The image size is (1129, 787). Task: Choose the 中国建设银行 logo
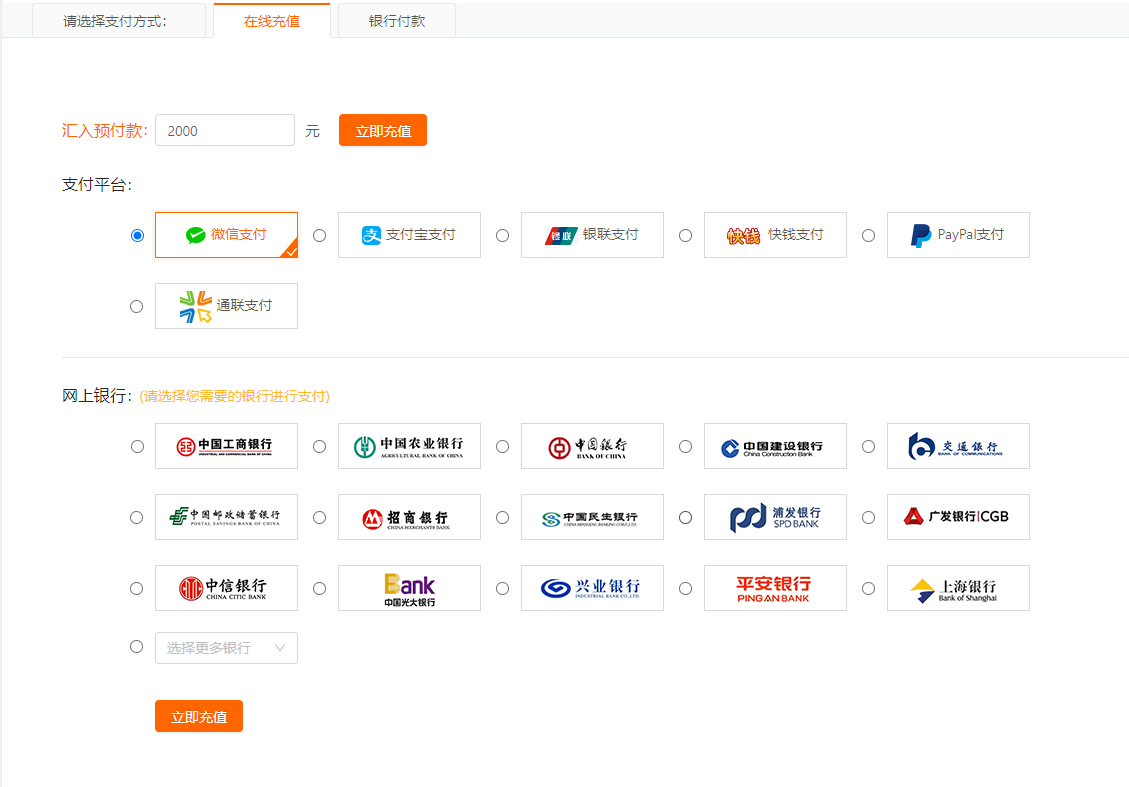(775, 446)
